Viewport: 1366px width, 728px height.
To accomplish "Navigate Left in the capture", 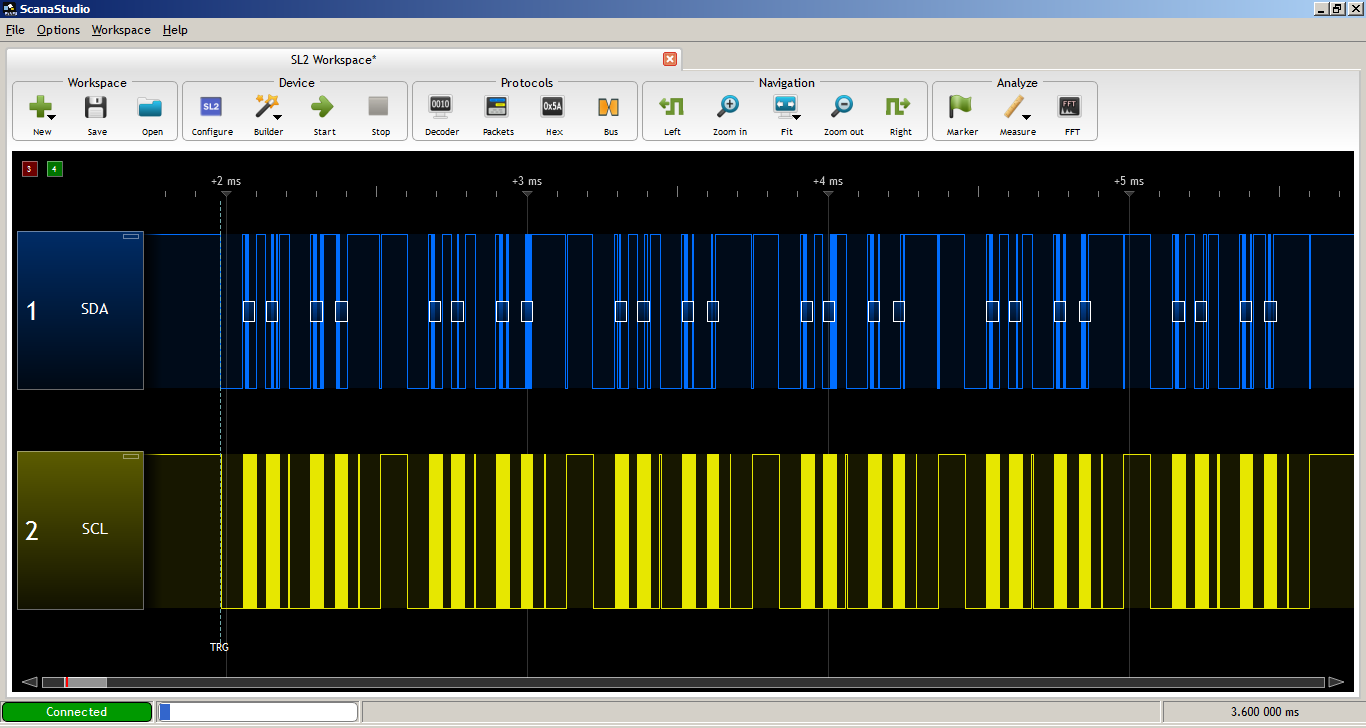I will 671,110.
